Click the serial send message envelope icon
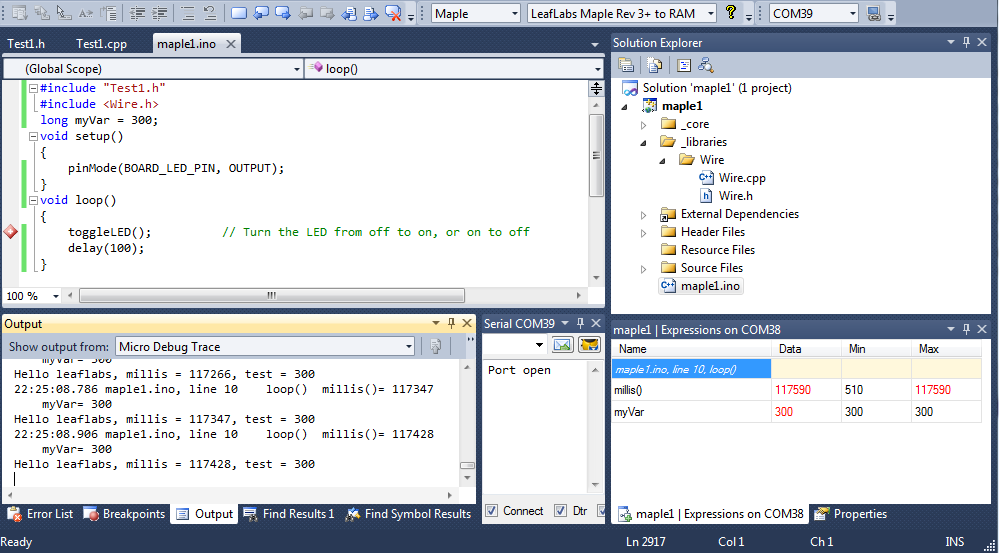Viewport: 999px width, 553px height. 562,345
